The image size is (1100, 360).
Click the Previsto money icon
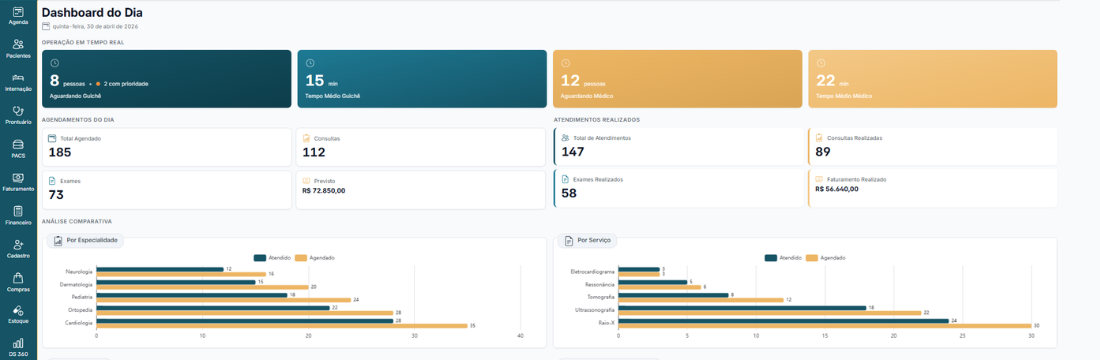(x=307, y=180)
